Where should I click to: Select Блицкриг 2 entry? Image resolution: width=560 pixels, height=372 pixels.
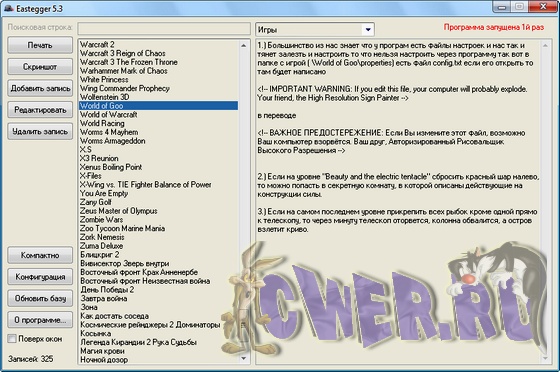coord(158,255)
